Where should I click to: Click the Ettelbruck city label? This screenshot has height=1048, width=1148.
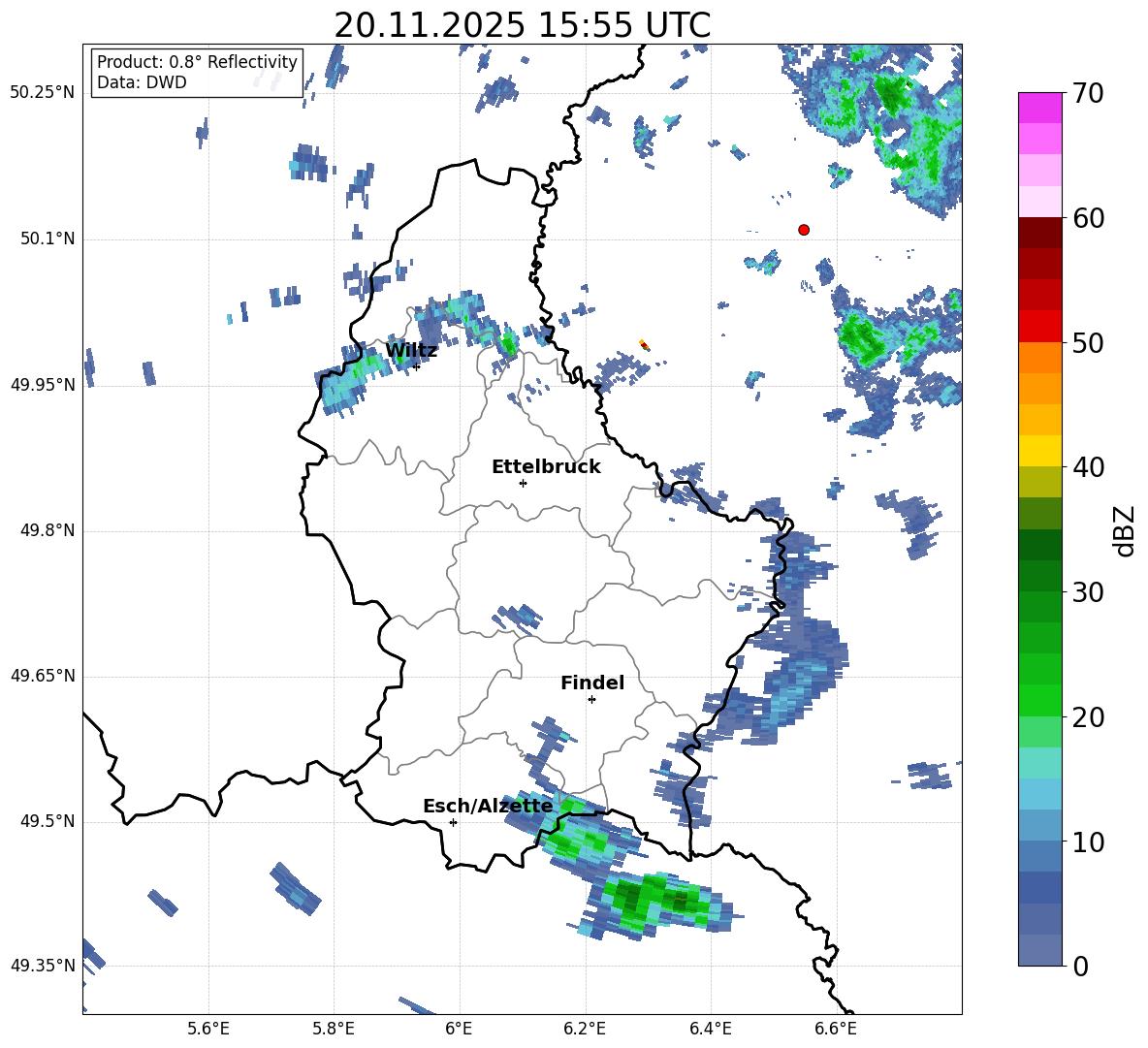[546, 466]
